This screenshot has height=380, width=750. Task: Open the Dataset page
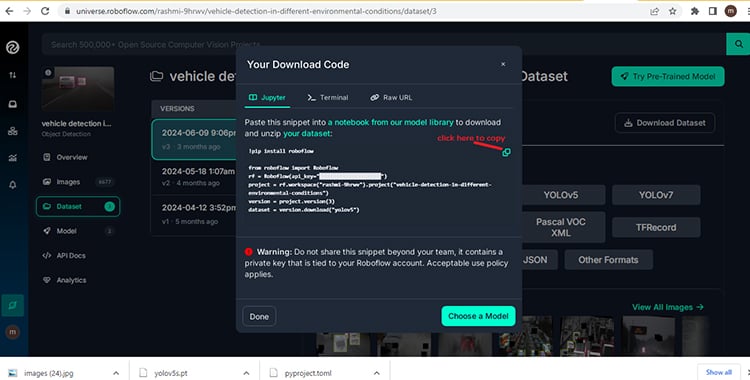pos(78,207)
